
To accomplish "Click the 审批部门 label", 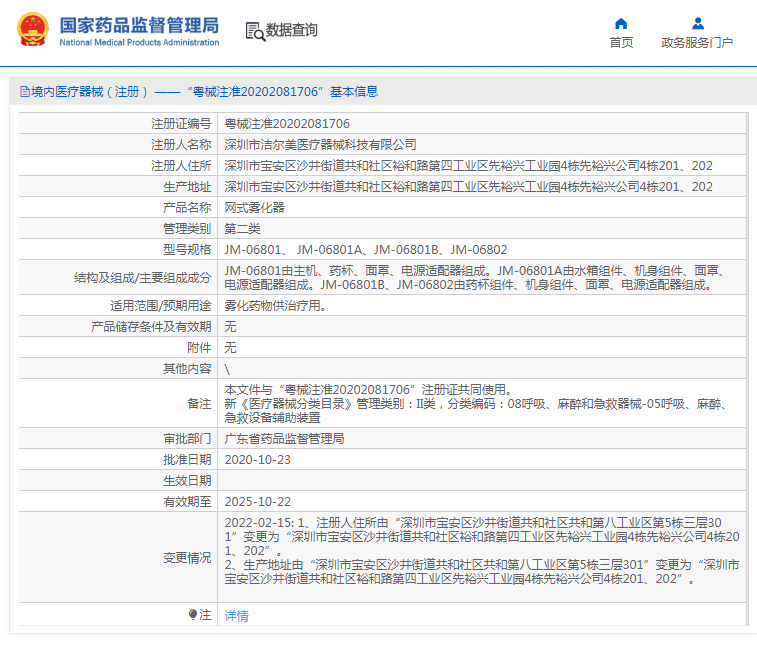I will [x=187, y=438].
